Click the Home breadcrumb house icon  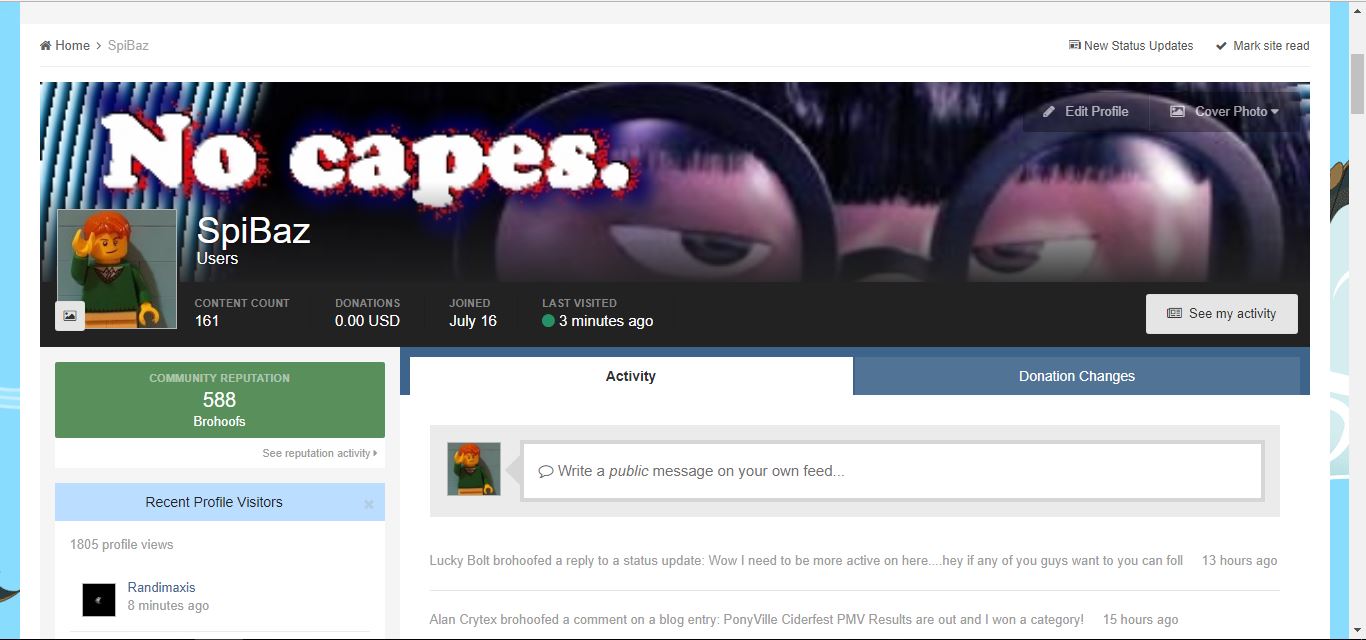point(46,46)
